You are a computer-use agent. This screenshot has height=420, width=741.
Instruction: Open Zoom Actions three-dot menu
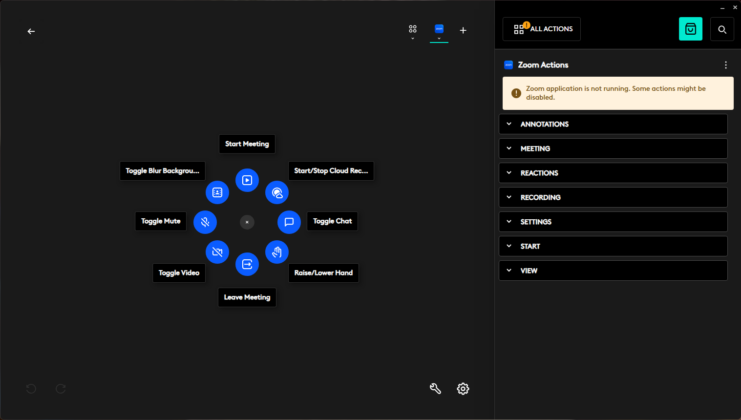pos(726,65)
